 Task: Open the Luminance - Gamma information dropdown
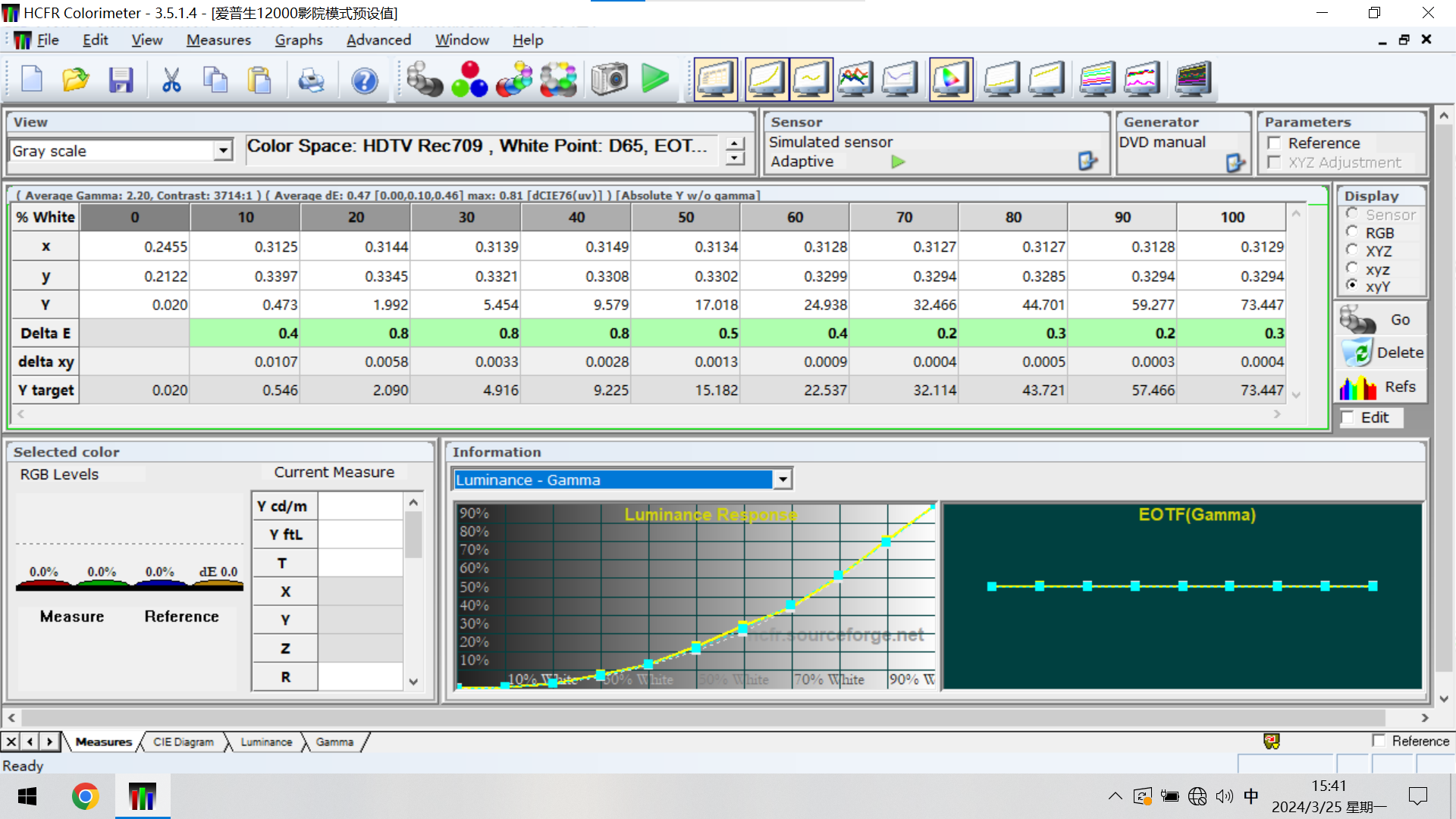click(783, 479)
